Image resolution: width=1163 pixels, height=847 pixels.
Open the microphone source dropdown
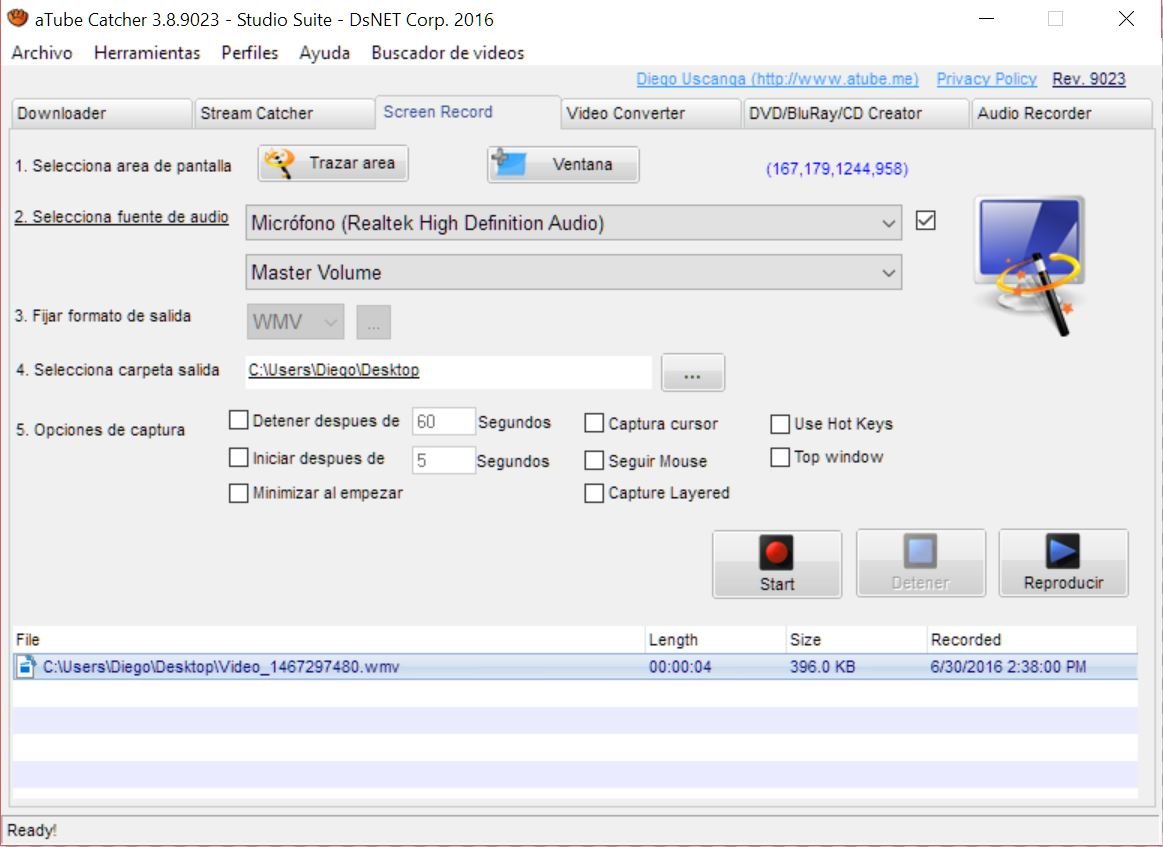(x=889, y=222)
